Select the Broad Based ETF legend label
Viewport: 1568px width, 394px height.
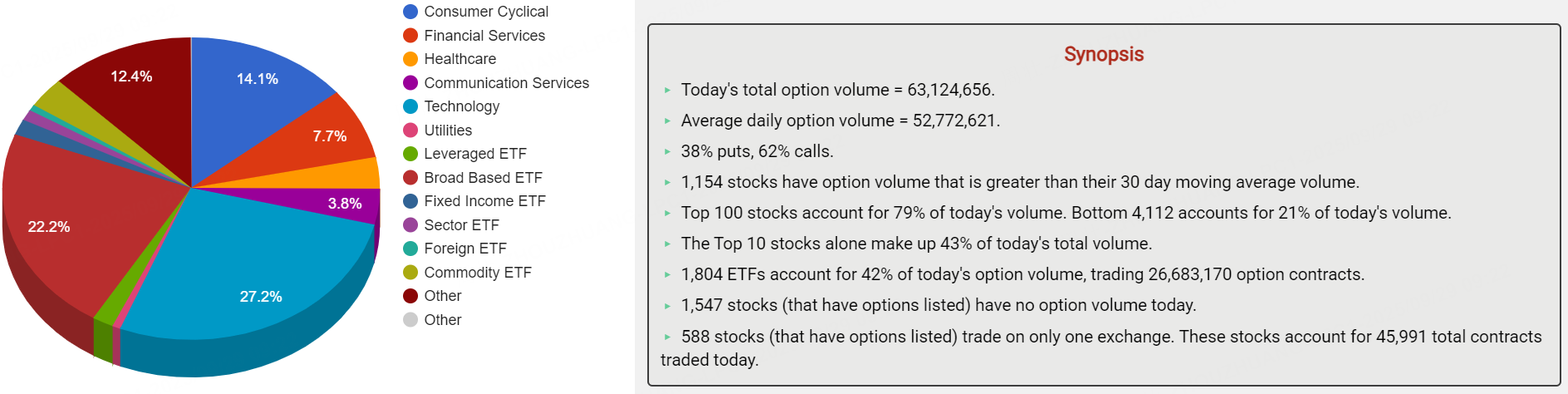483,178
